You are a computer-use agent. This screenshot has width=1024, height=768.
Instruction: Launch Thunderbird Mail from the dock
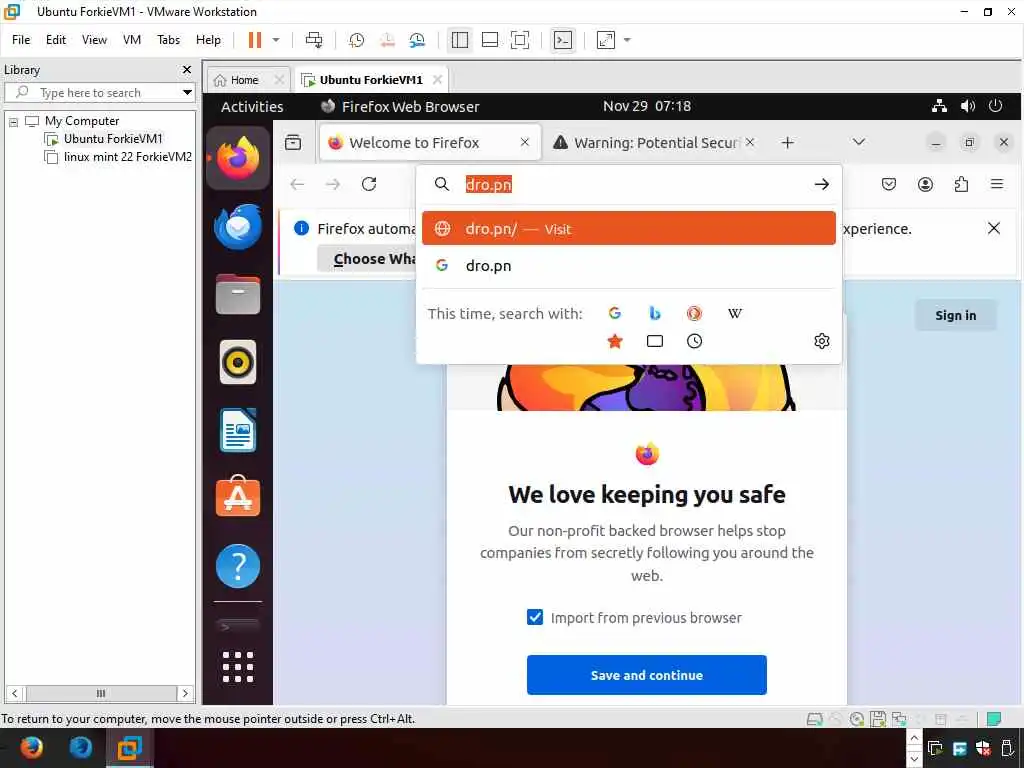point(238,227)
